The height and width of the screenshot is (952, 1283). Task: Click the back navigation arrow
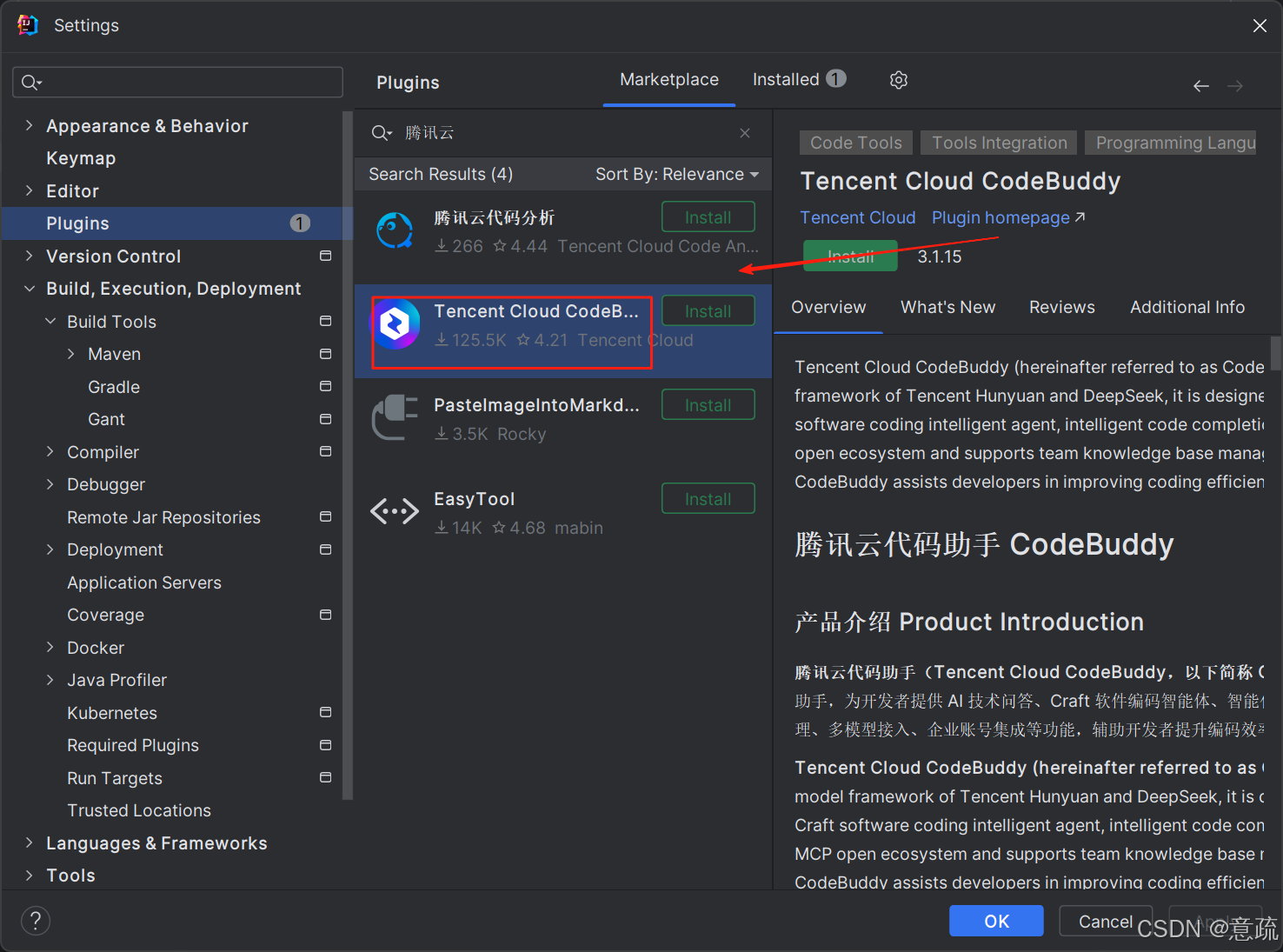[x=1201, y=86]
